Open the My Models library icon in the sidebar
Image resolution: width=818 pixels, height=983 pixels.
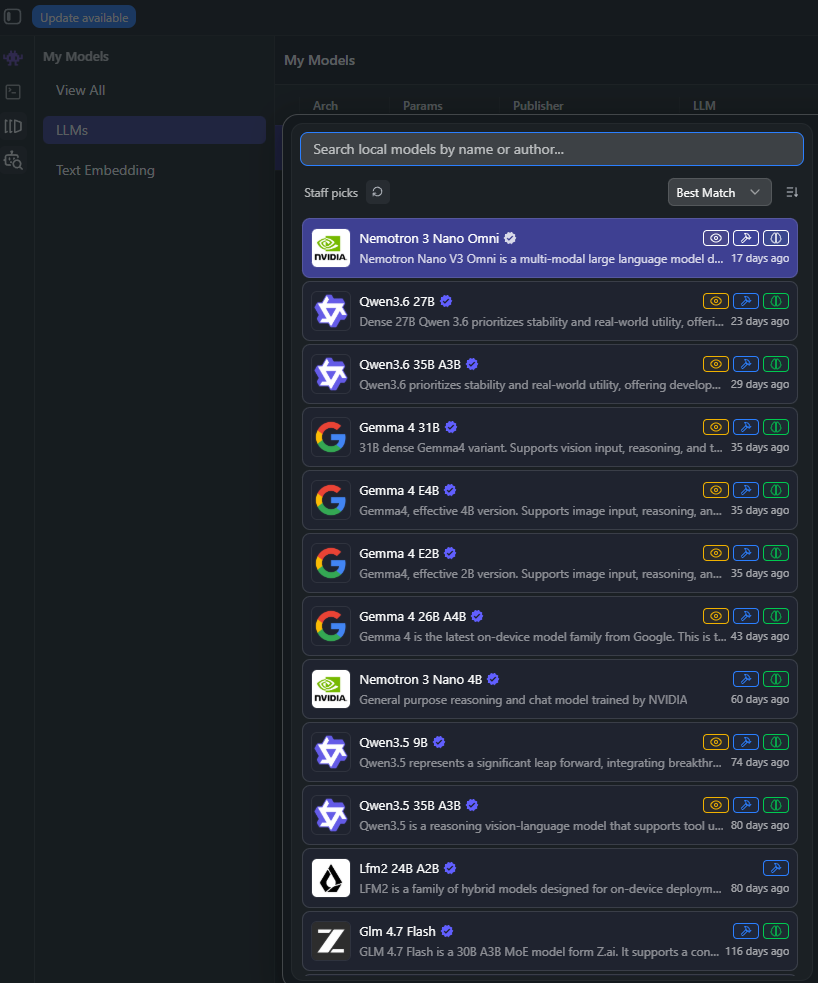13,127
